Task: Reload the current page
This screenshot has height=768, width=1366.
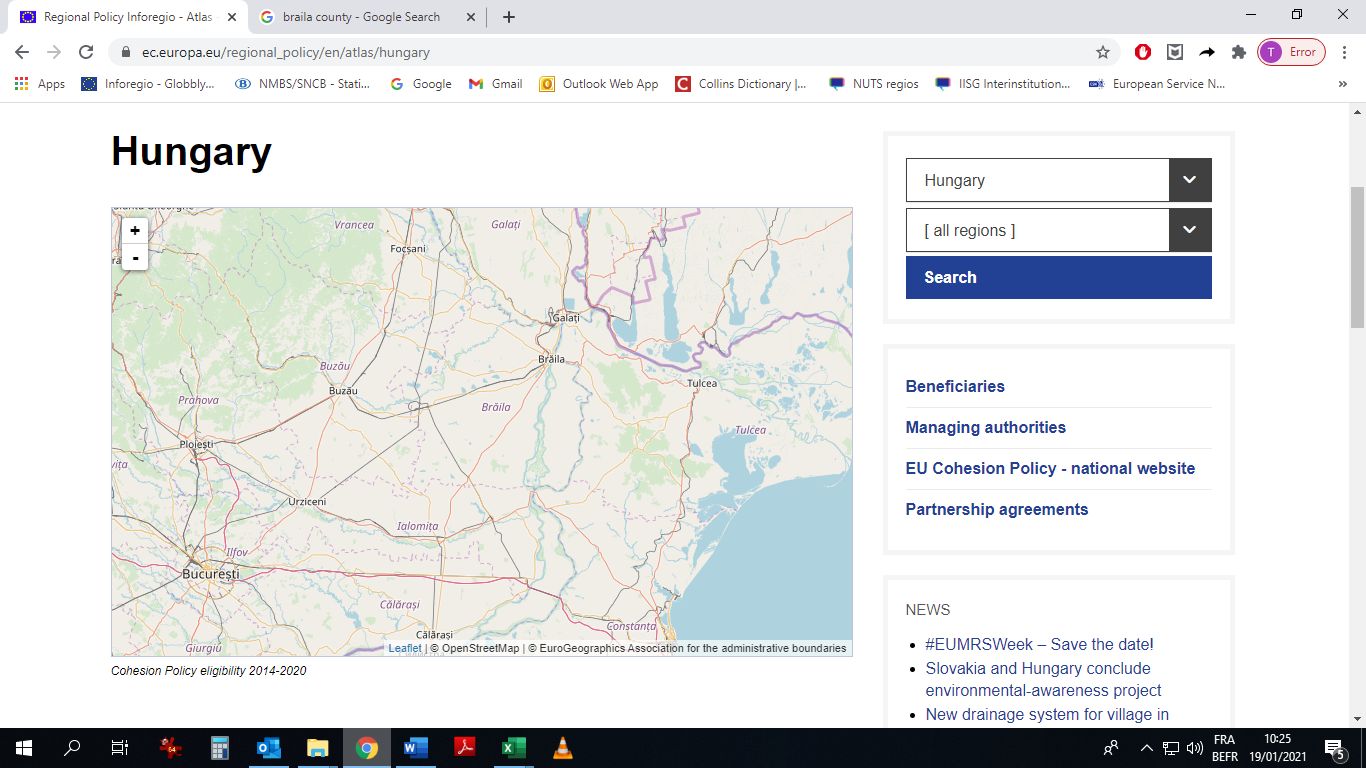Action: [x=86, y=52]
